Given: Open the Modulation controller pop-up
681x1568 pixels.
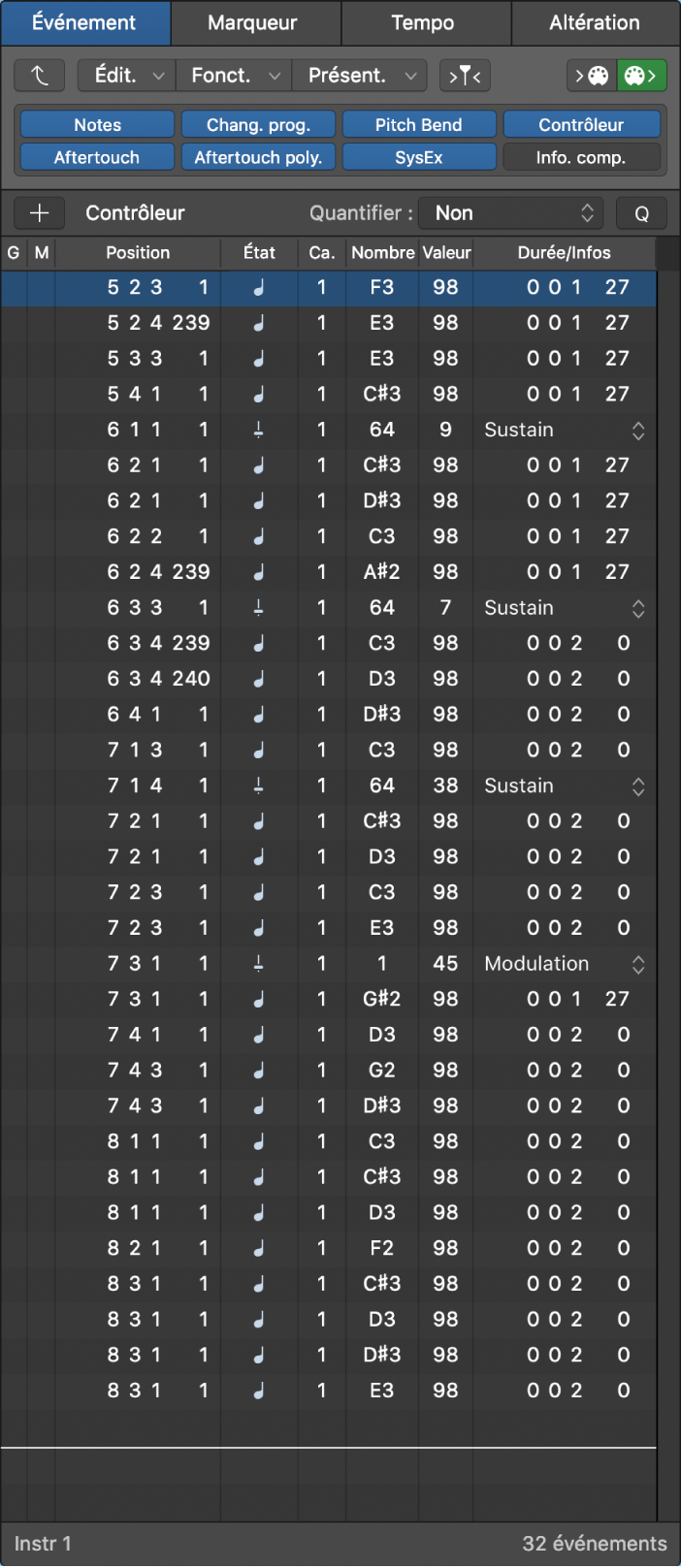Looking at the screenshot, I should coord(565,964).
